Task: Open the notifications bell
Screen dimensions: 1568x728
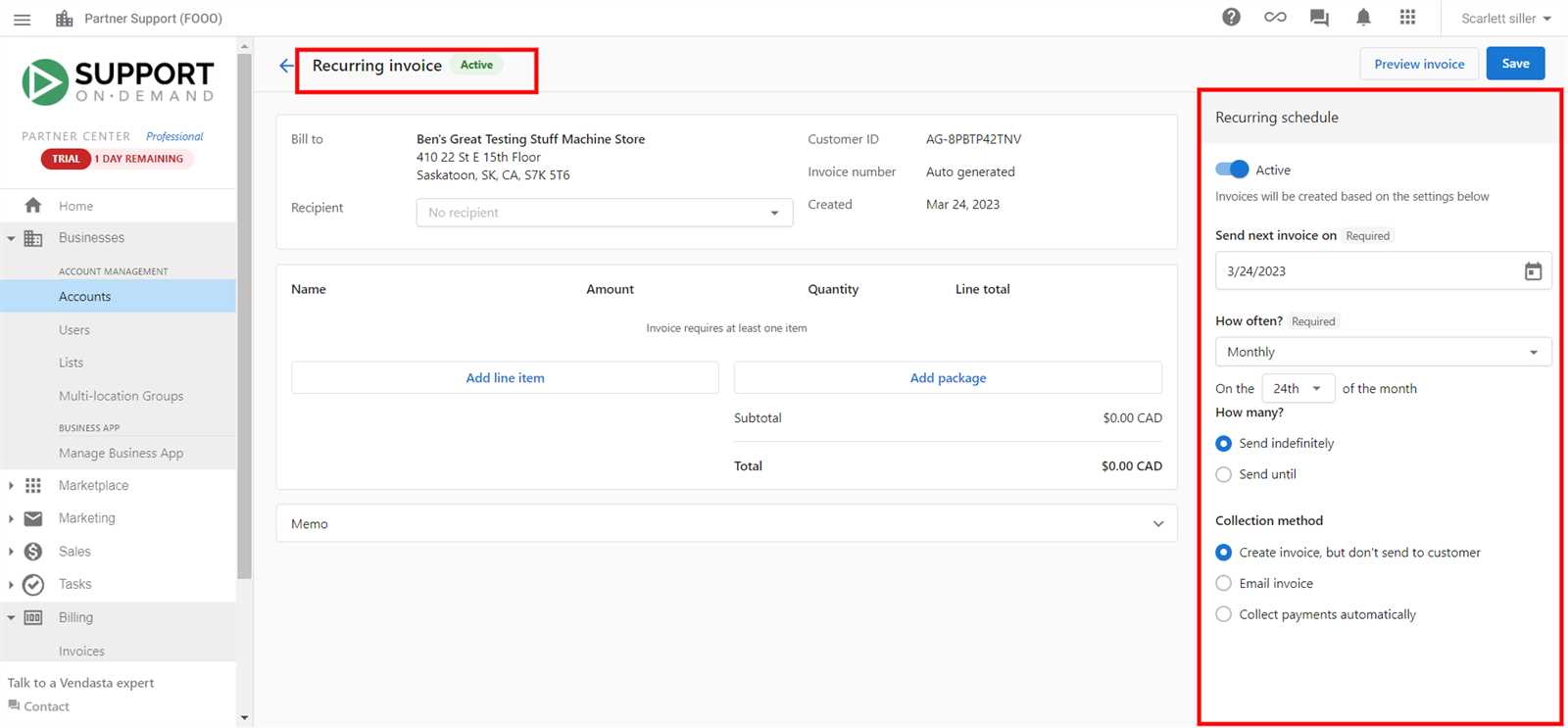Action: (x=1363, y=17)
